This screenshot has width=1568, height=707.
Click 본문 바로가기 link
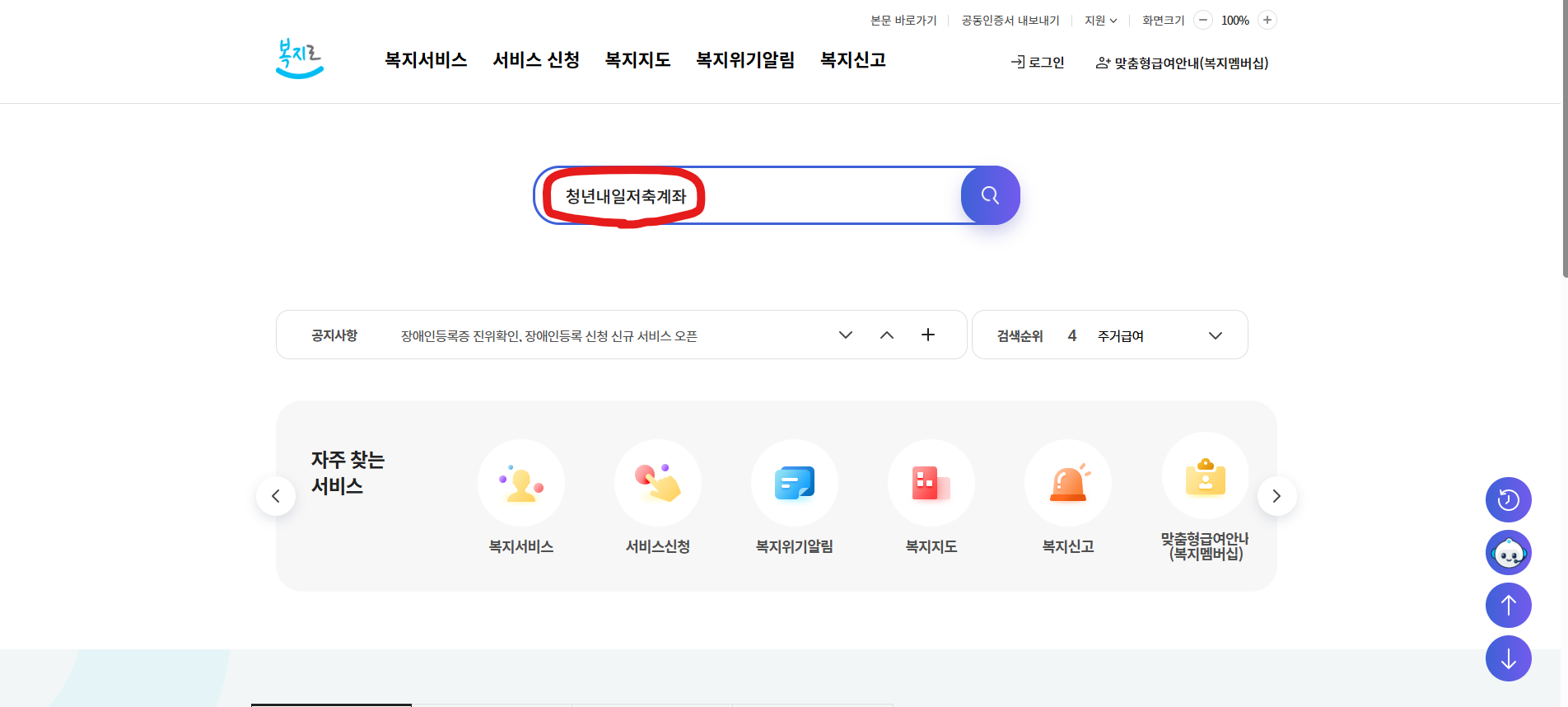click(903, 21)
